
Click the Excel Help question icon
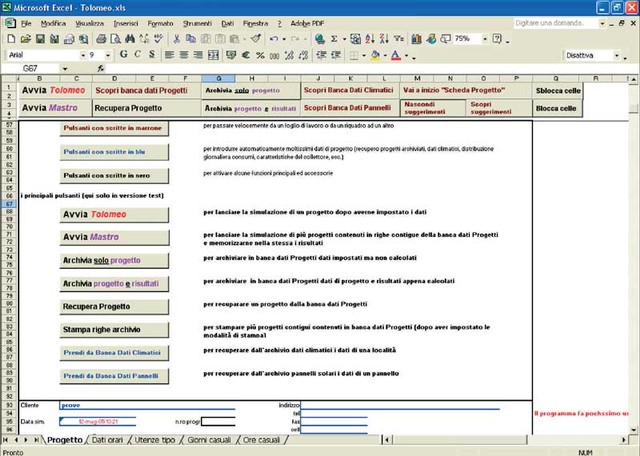pyautogui.click(x=497, y=39)
